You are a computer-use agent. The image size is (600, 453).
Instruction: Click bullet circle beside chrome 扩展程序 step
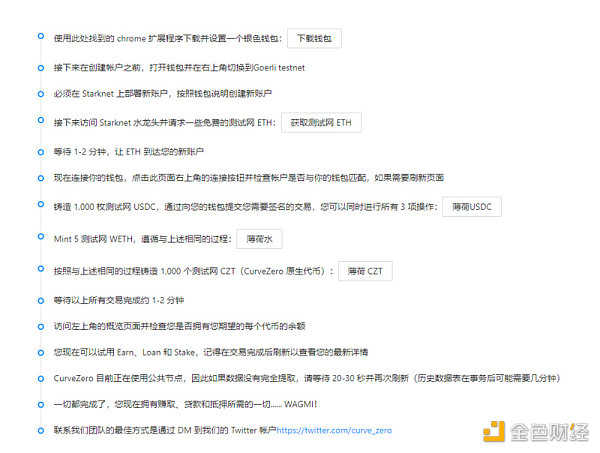(x=38, y=36)
